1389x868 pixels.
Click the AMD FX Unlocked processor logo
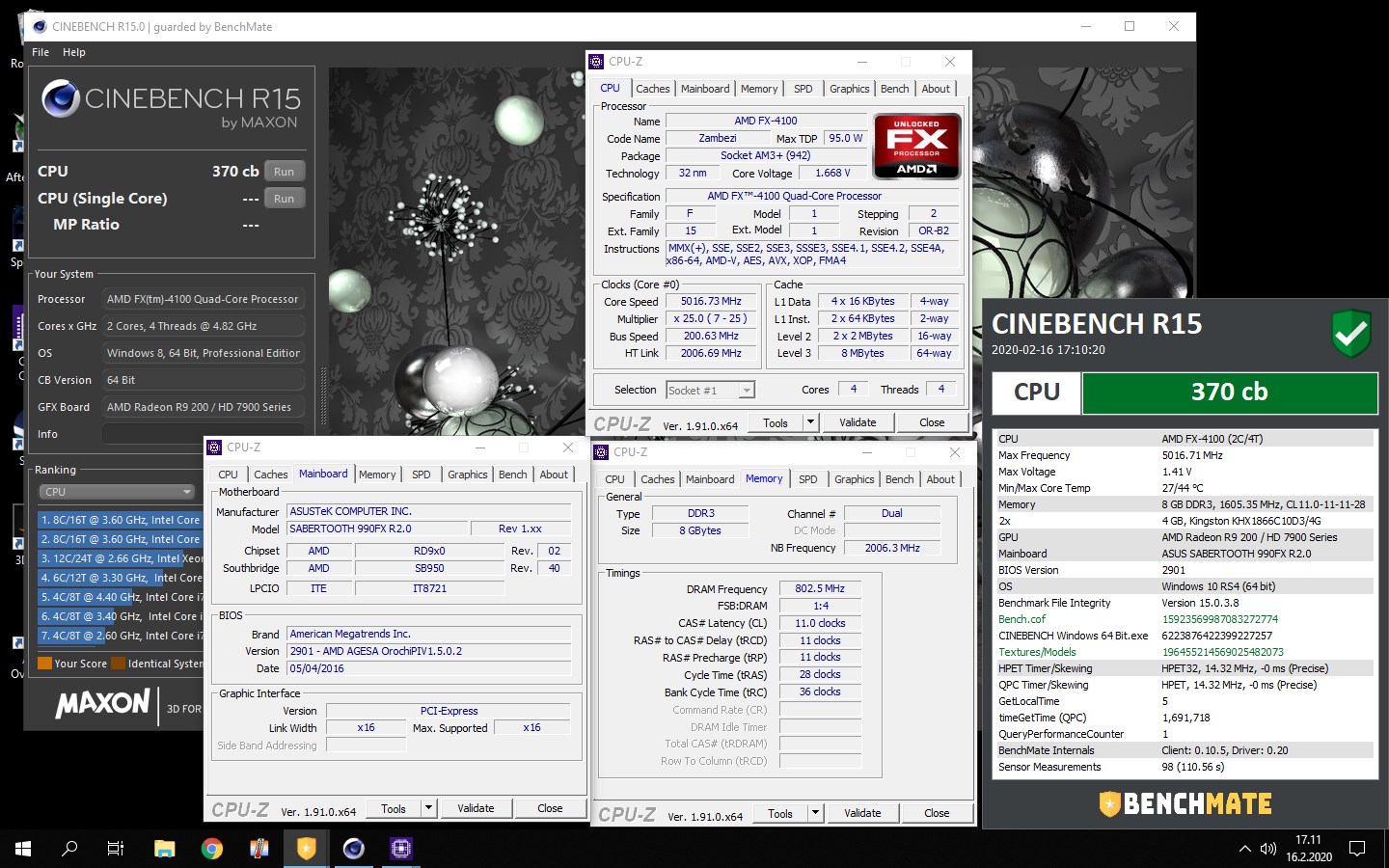coord(916,147)
